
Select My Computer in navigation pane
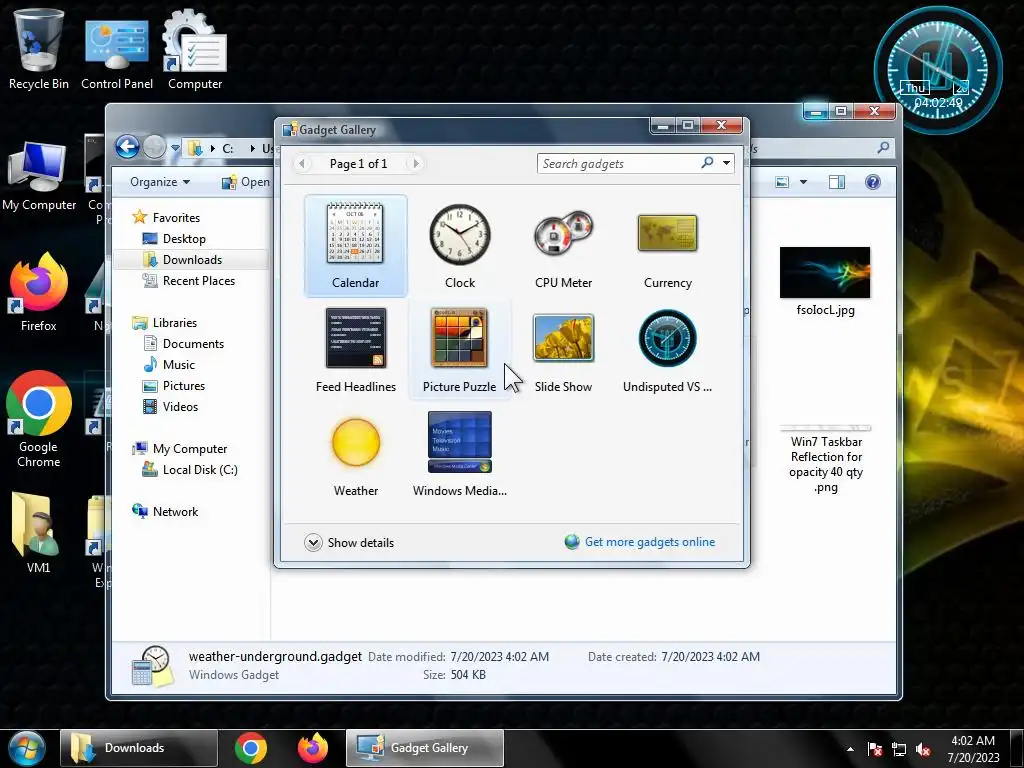pos(180,449)
